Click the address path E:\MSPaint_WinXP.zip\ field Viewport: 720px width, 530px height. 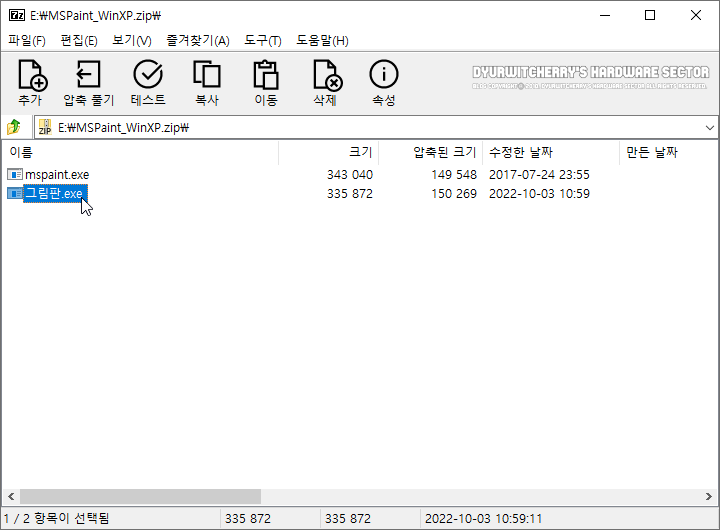pos(374,128)
